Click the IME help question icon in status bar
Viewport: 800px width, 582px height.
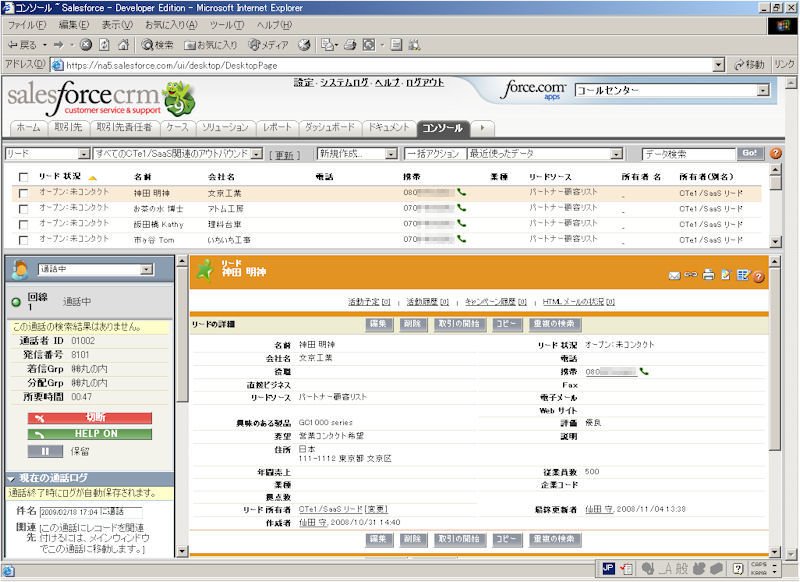coord(738,568)
